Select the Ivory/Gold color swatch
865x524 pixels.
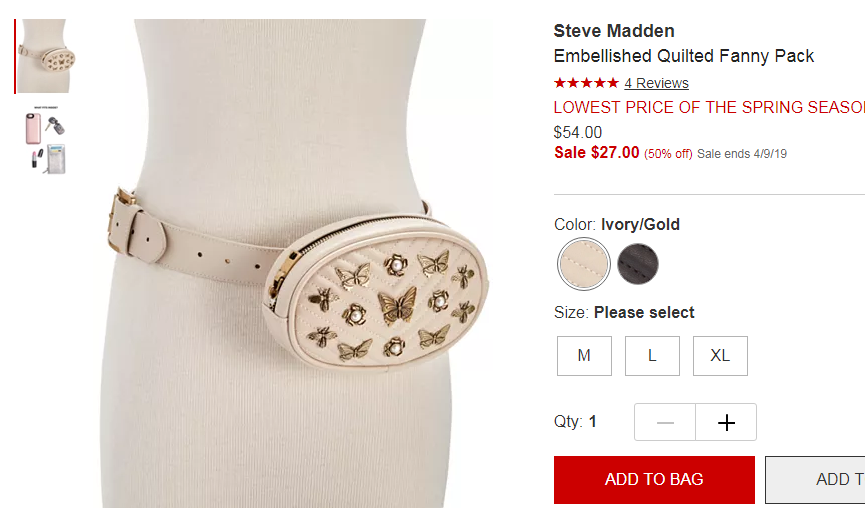[584, 264]
